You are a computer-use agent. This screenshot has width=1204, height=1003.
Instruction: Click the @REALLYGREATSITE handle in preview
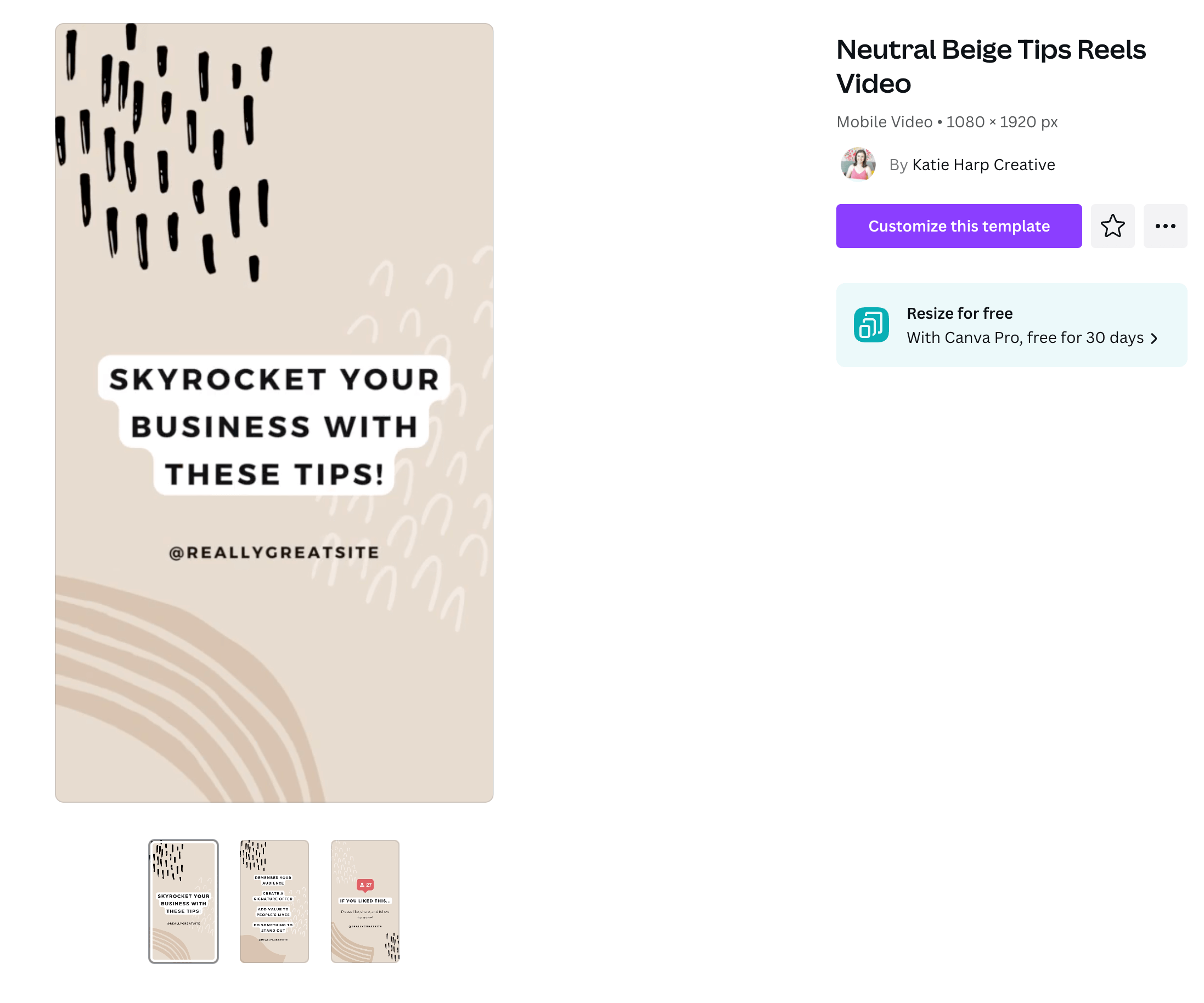tap(274, 553)
